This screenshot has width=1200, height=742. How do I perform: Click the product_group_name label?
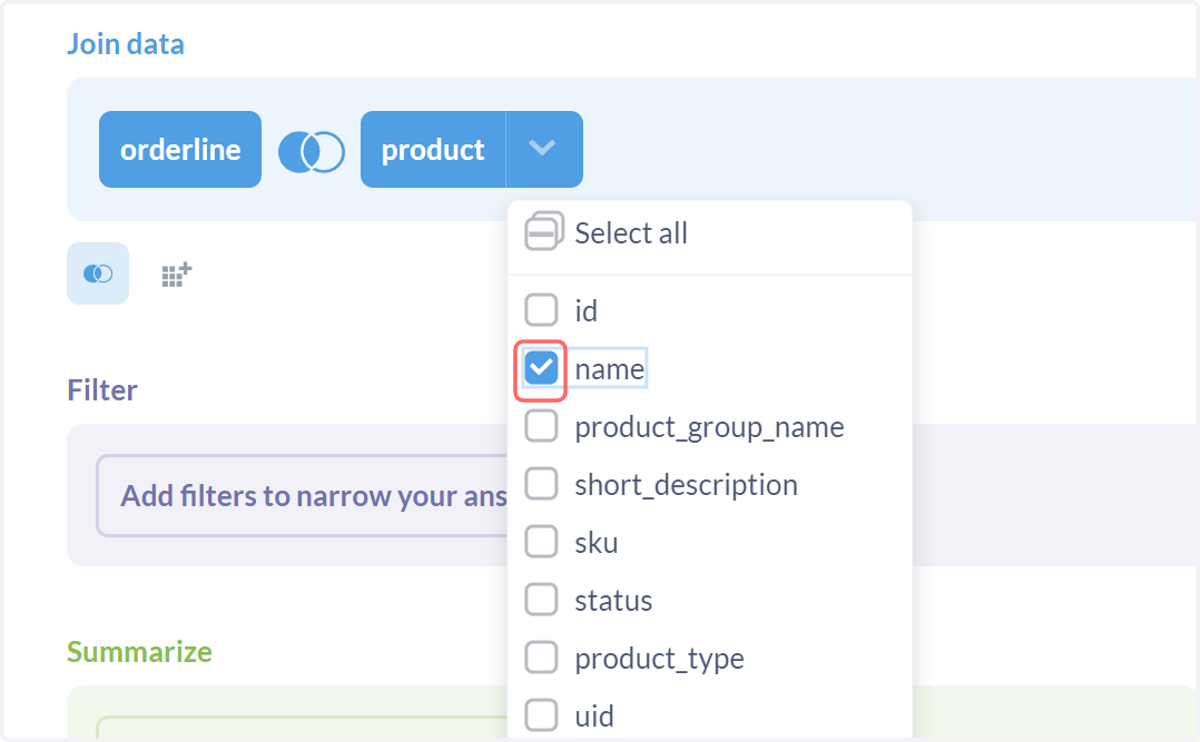[x=709, y=427]
